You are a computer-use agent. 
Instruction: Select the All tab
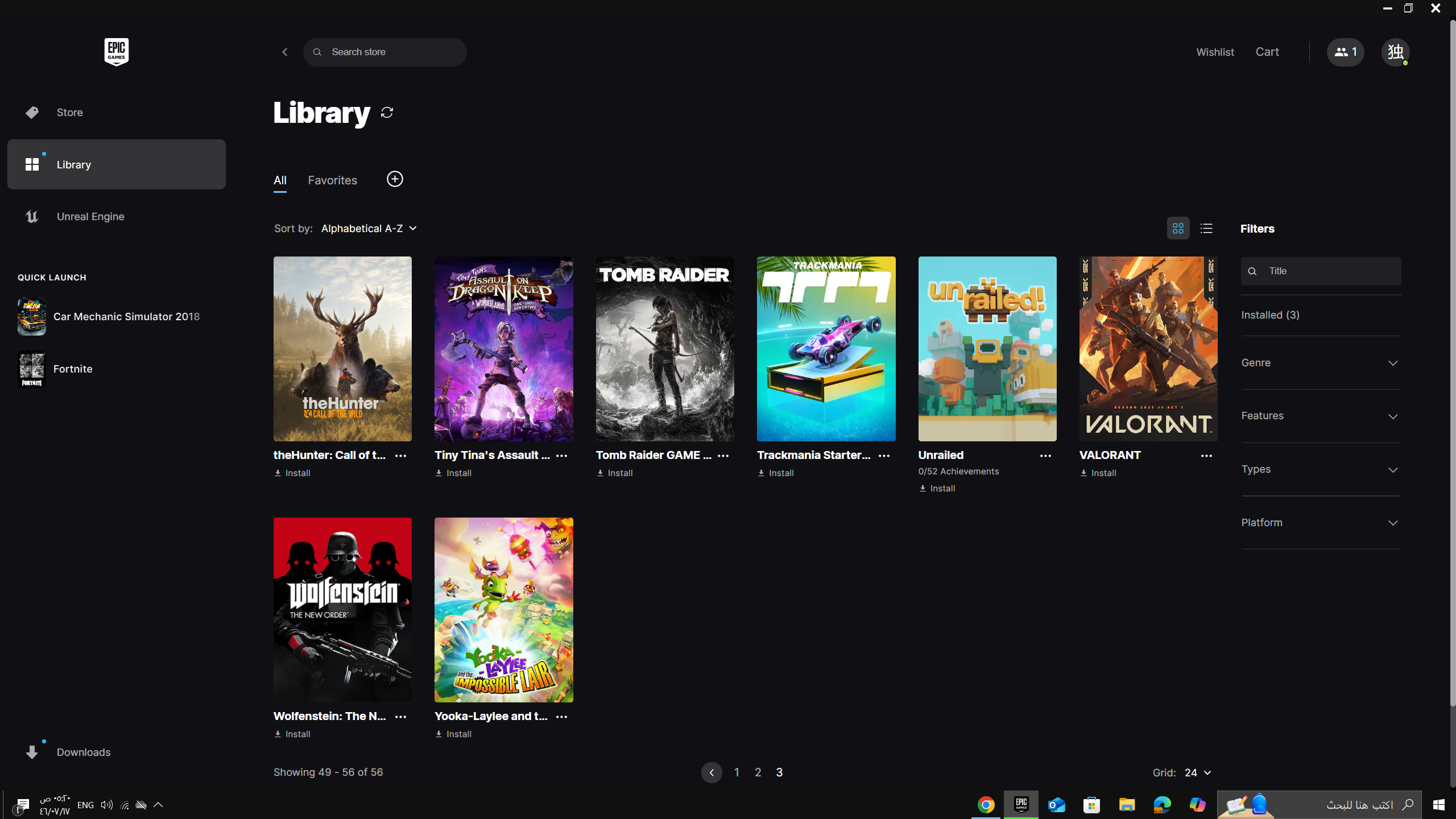(x=280, y=181)
